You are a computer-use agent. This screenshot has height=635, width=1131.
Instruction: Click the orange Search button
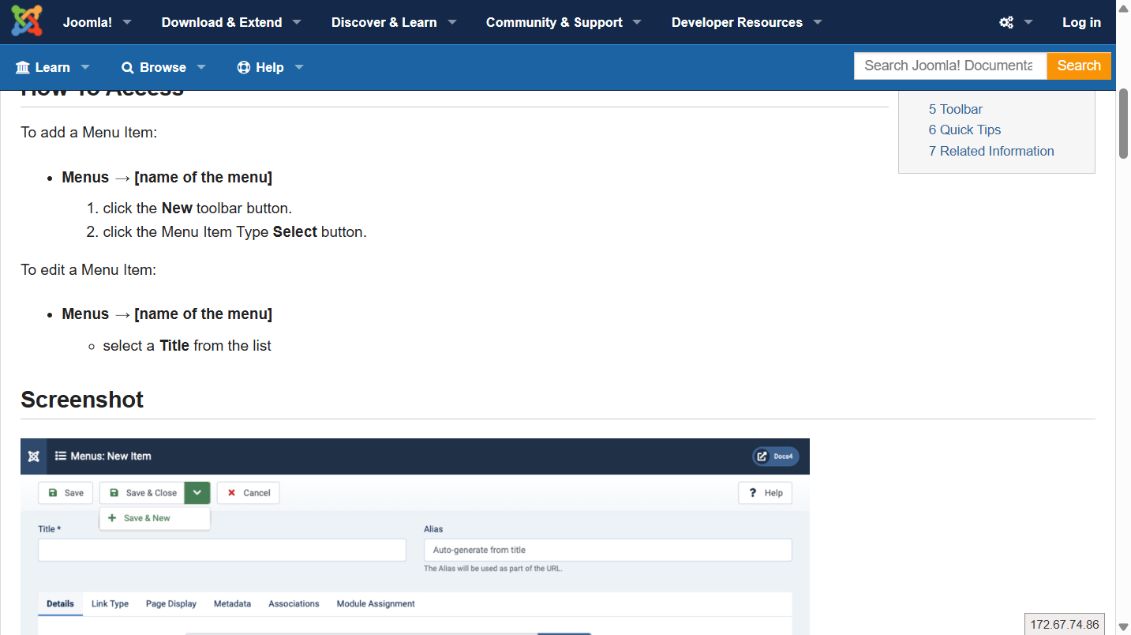coord(1078,66)
